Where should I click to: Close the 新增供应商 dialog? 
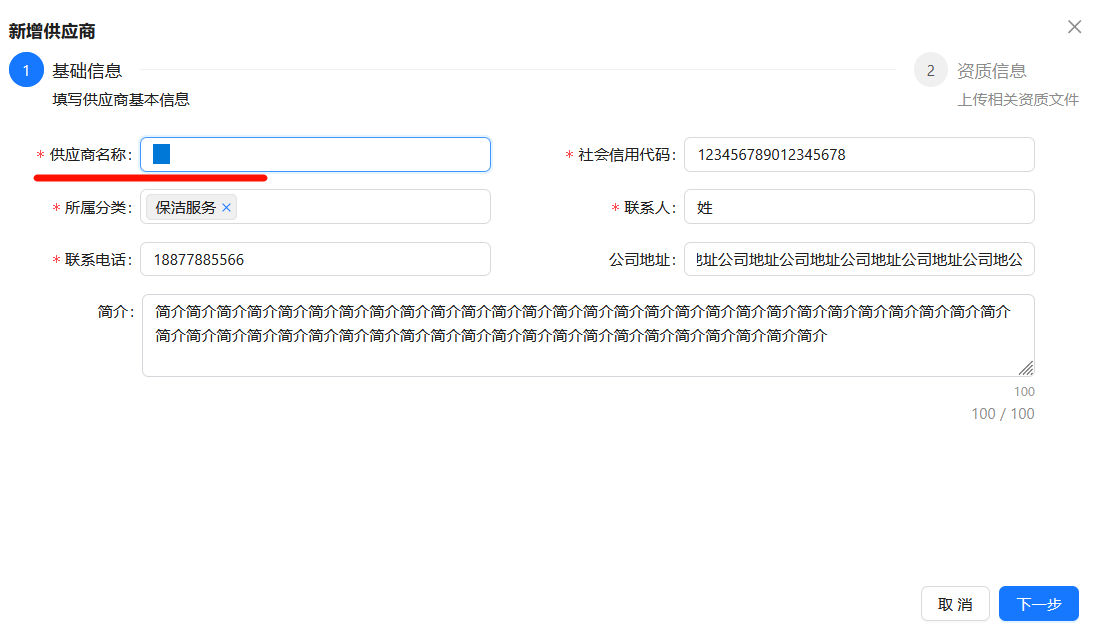pos(1075,27)
